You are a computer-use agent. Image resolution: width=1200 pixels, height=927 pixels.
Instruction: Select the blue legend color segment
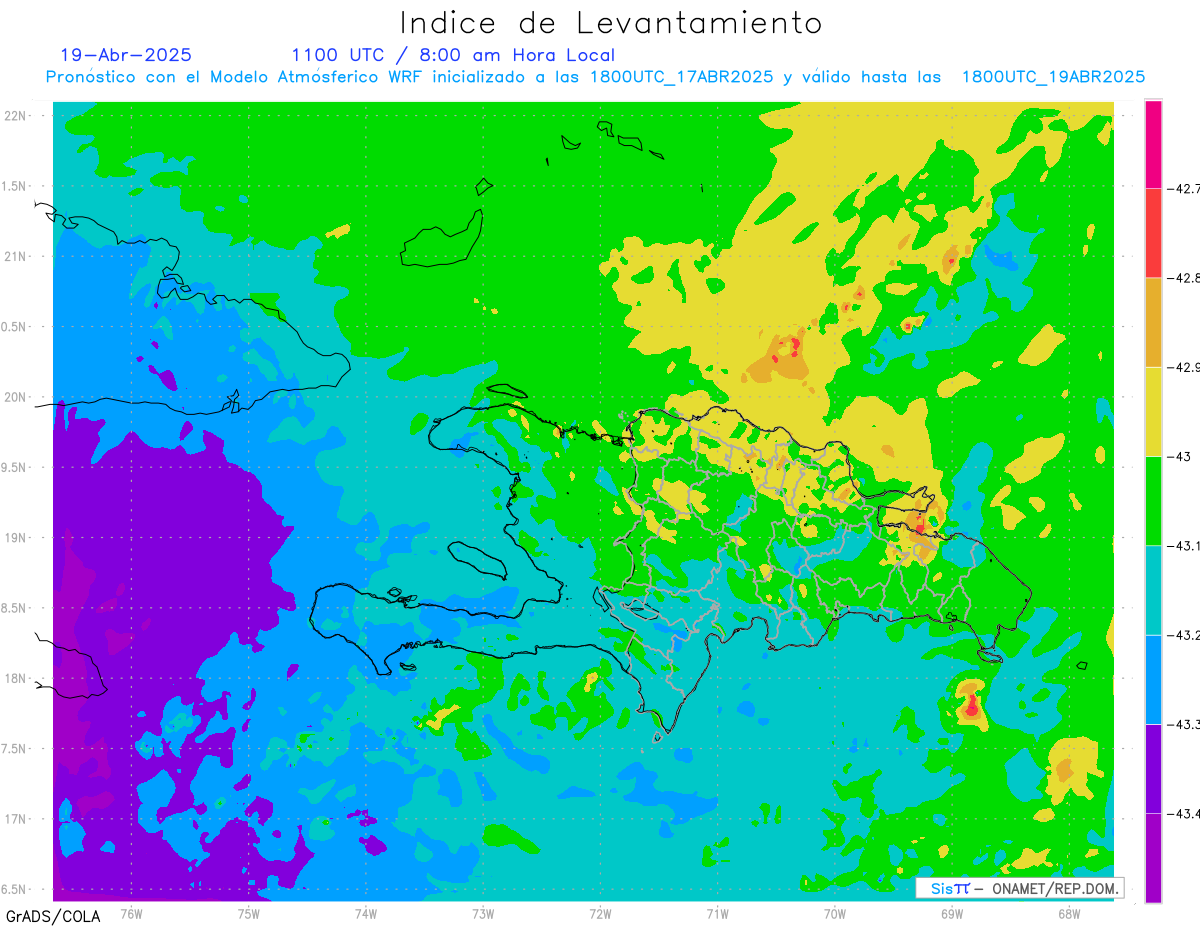click(1153, 679)
